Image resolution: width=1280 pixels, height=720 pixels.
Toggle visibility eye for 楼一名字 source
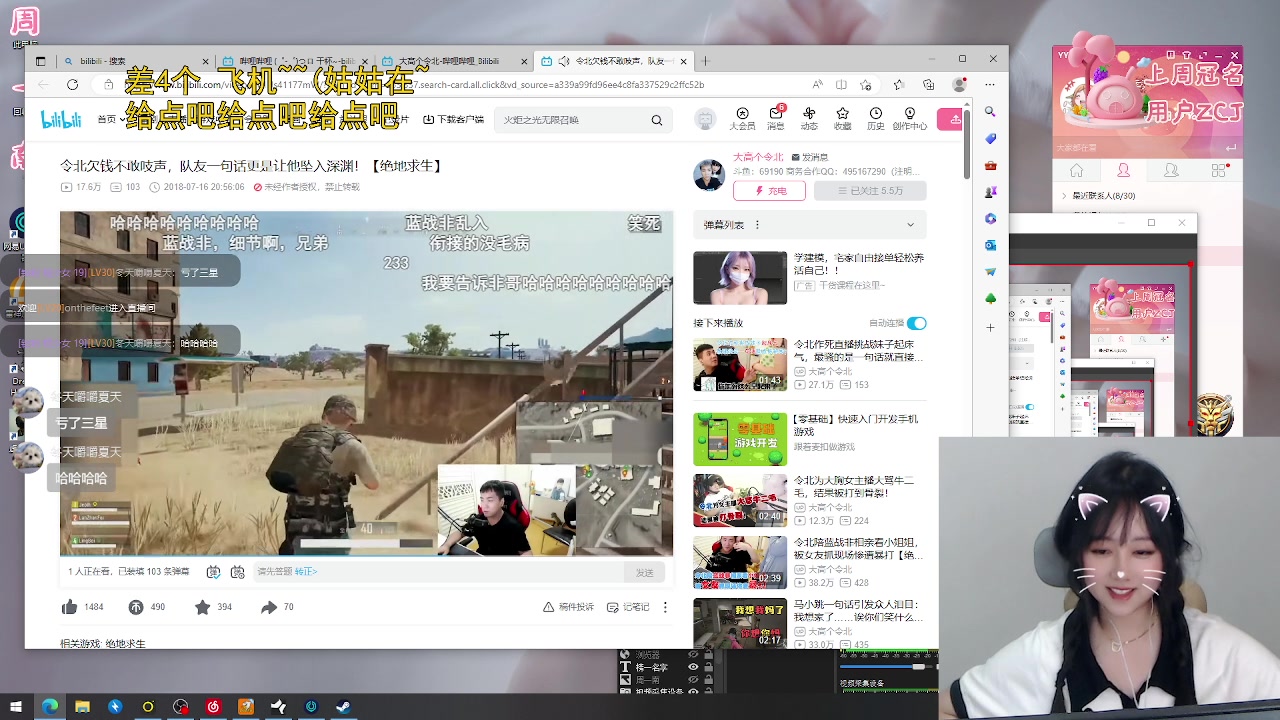click(693, 667)
